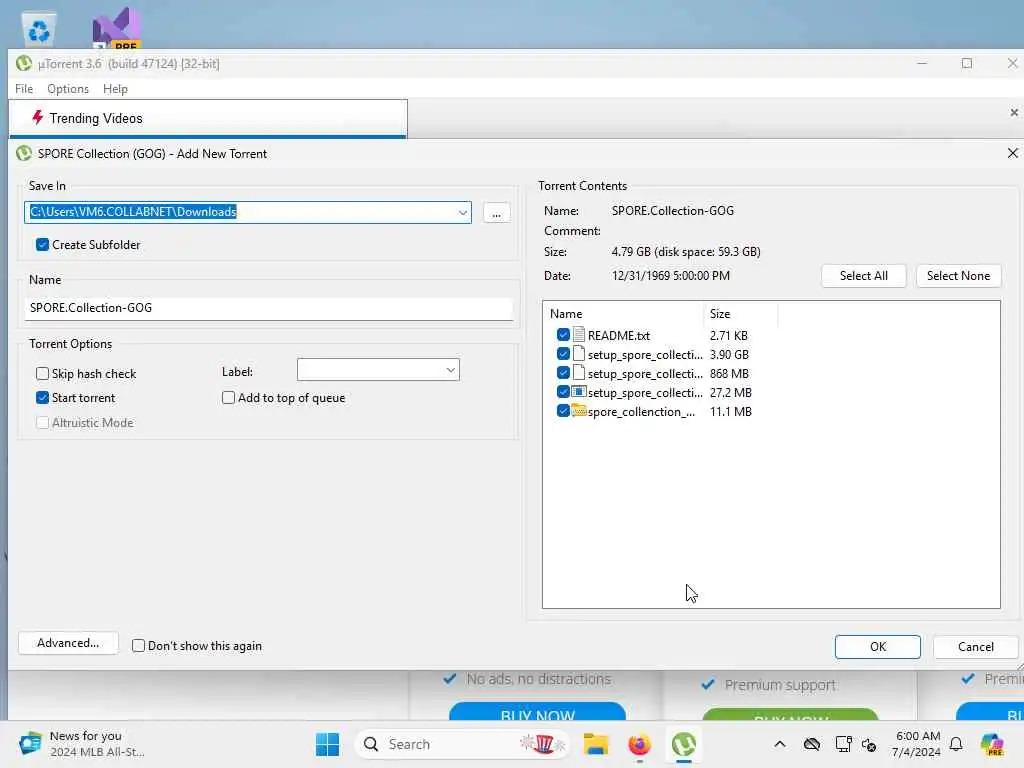Click the uTorrent logo in the main window title bar

click(x=24, y=63)
